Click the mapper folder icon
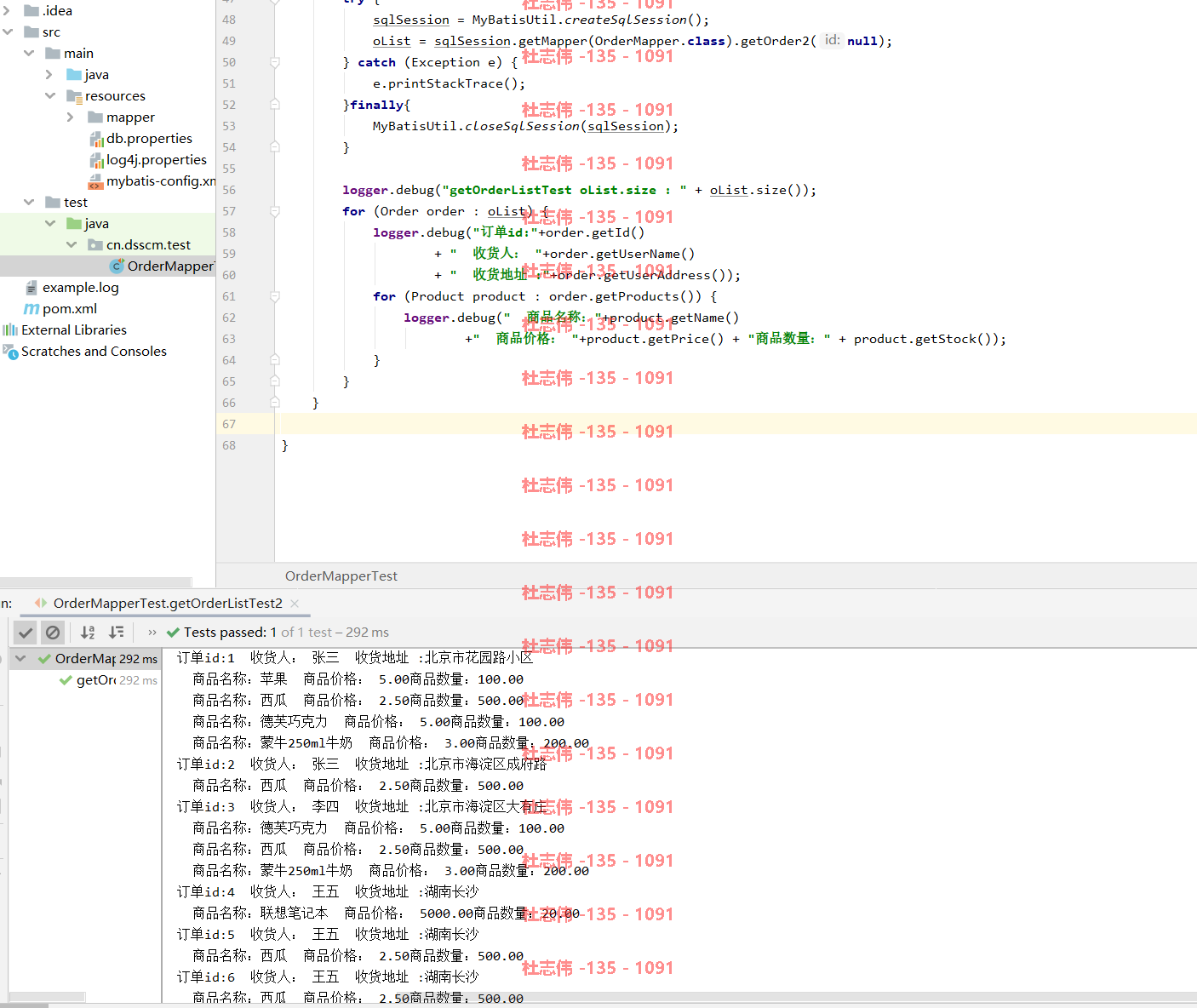This screenshot has width=1197, height=1008. tap(95, 117)
